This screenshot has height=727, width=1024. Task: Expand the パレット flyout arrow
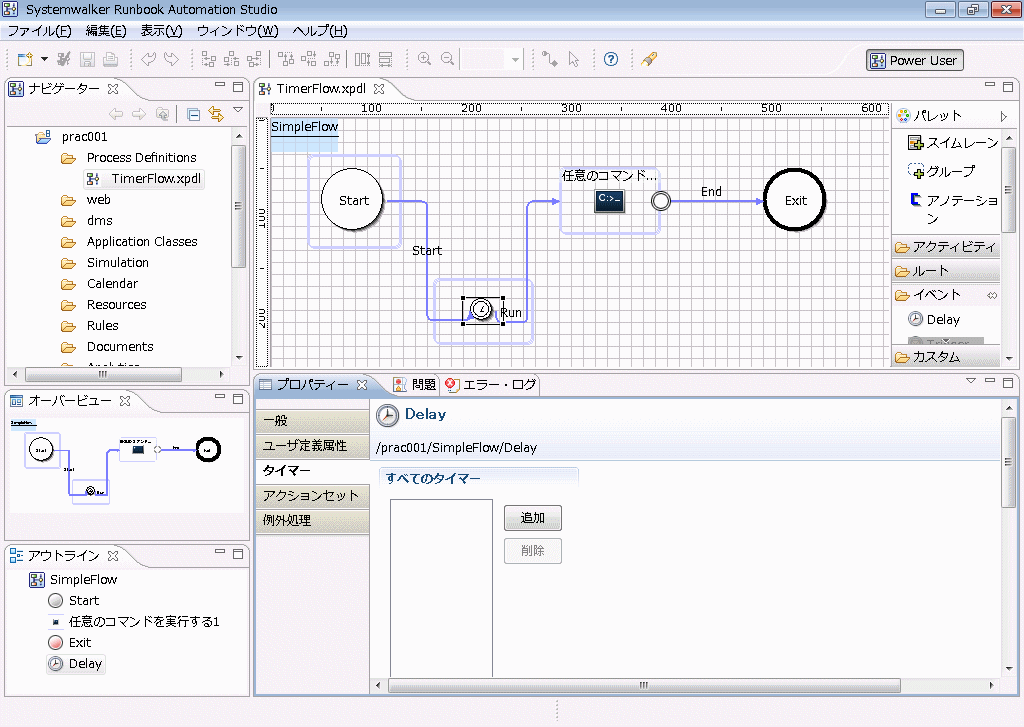tap(1004, 117)
